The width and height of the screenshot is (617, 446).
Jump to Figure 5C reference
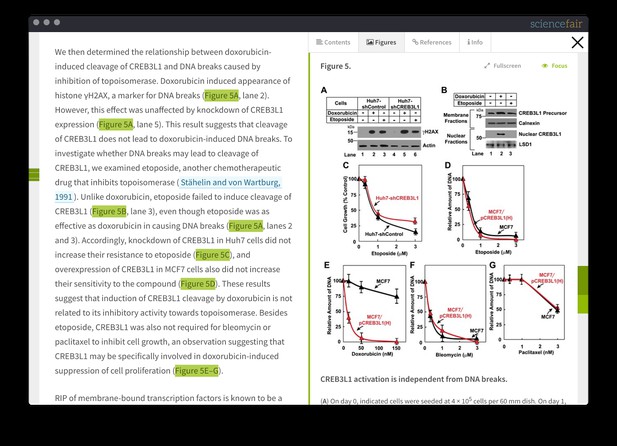(212, 255)
